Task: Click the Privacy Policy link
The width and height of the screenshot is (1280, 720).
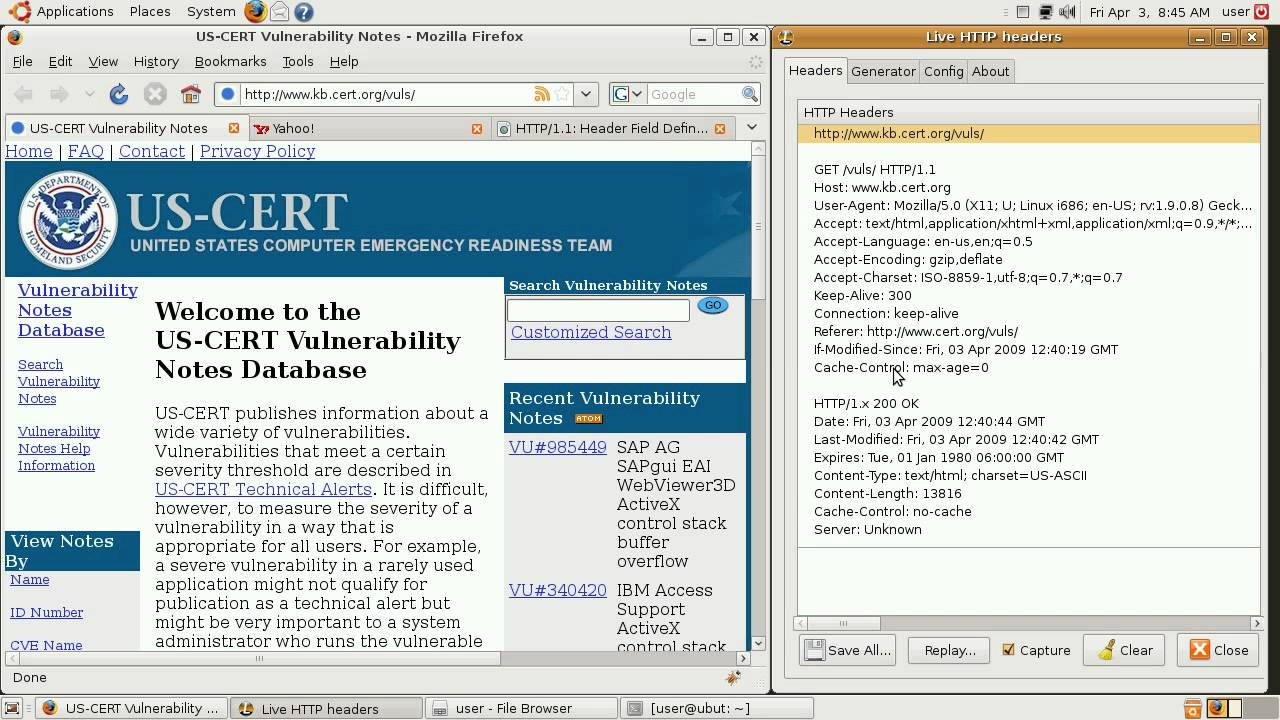Action: pyautogui.click(x=257, y=151)
